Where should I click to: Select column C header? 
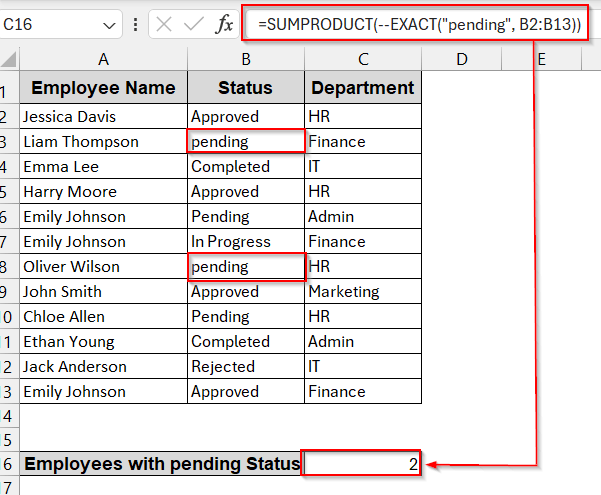click(x=362, y=60)
